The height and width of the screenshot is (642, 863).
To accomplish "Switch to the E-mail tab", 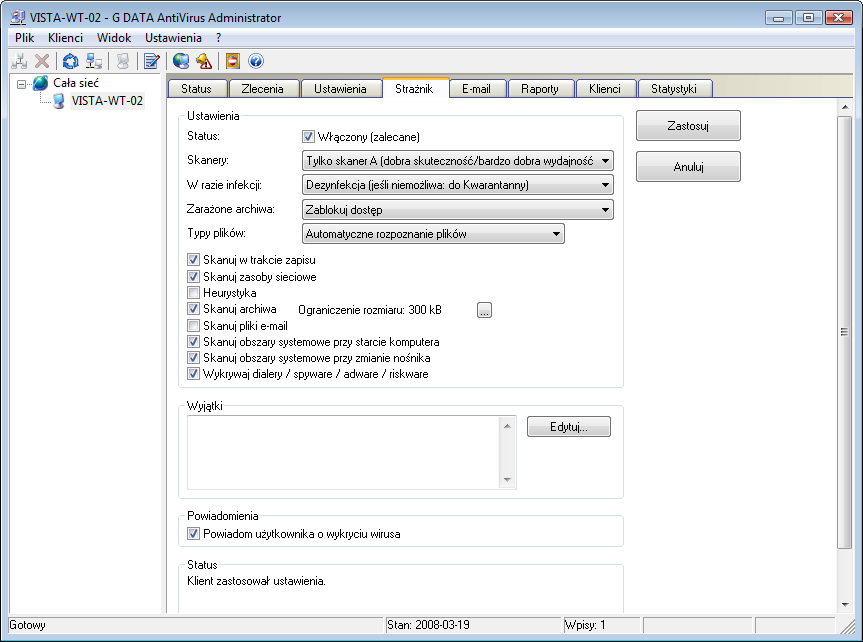I will [x=476, y=89].
